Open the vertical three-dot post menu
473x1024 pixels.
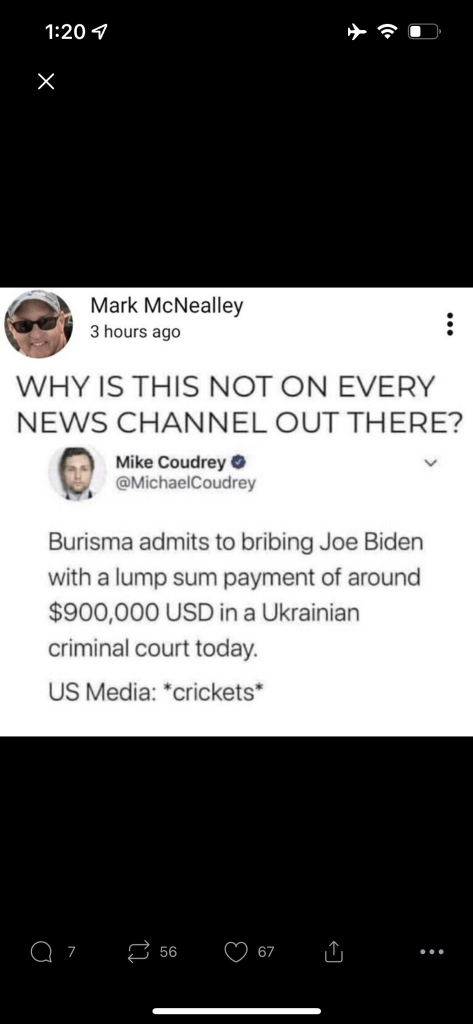click(x=449, y=324)
